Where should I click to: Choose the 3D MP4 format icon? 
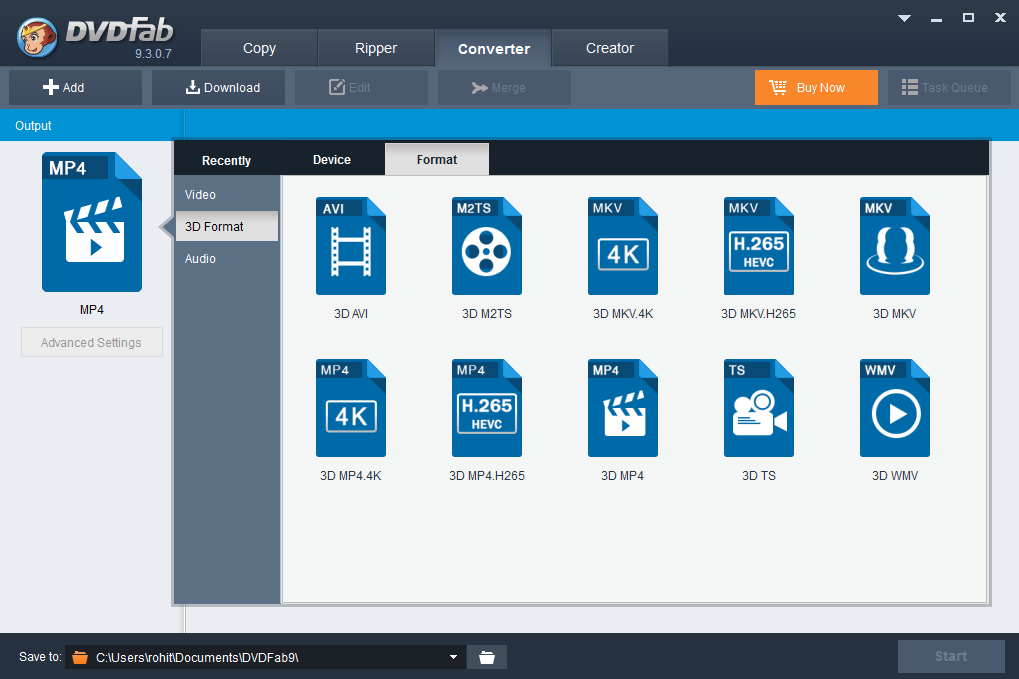[x=623, y=407]
